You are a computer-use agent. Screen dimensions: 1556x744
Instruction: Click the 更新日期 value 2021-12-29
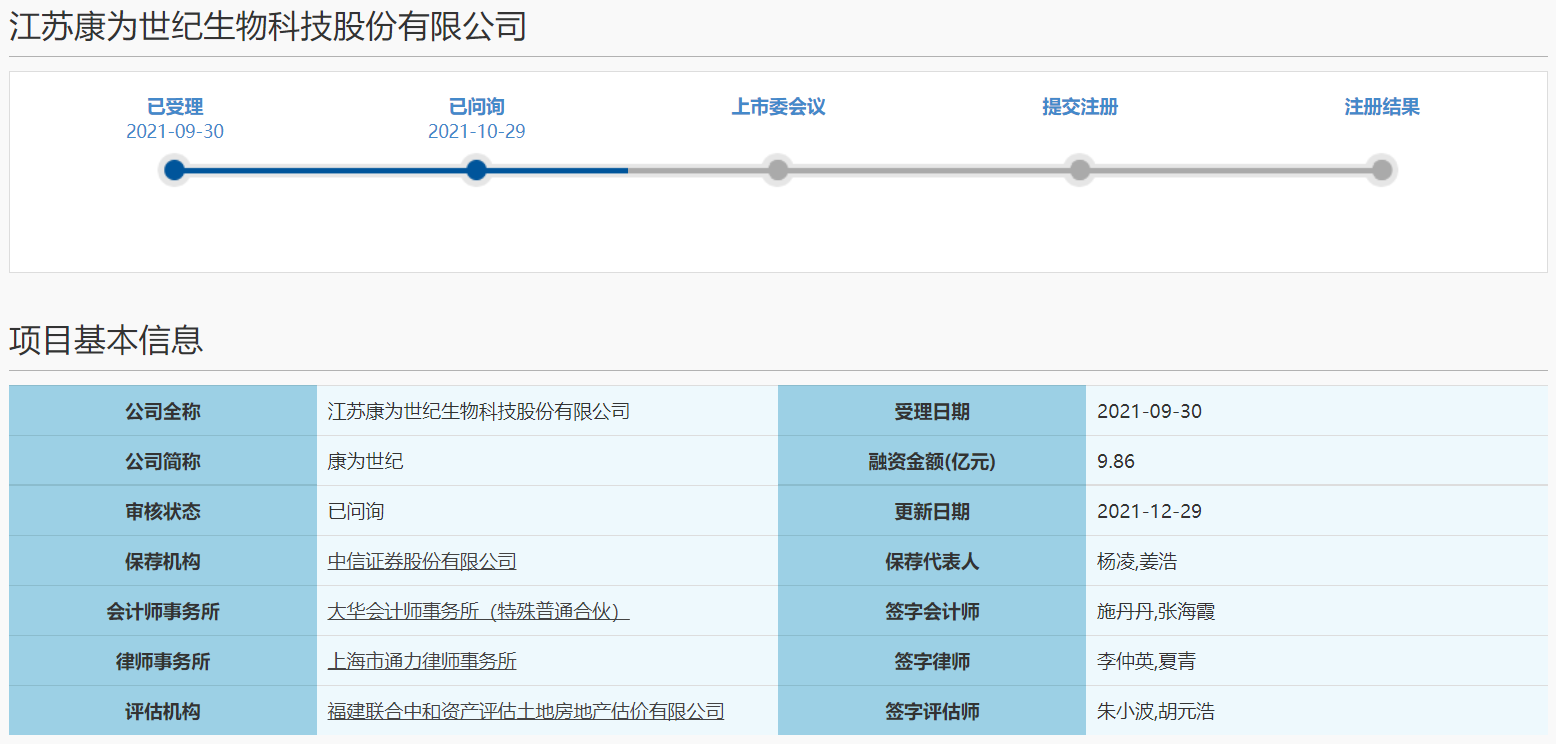click(1149, 512)
